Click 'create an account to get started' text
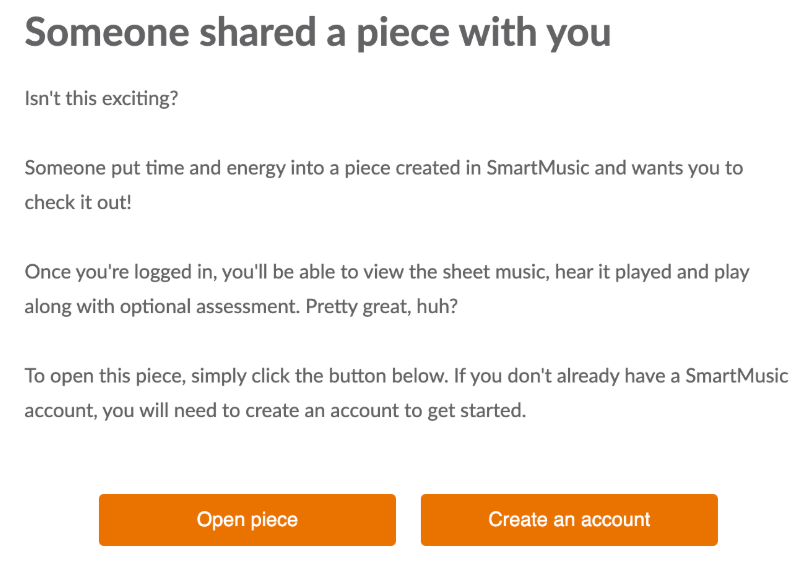Viewport: 798px width, 565px height. pos(385,411)
